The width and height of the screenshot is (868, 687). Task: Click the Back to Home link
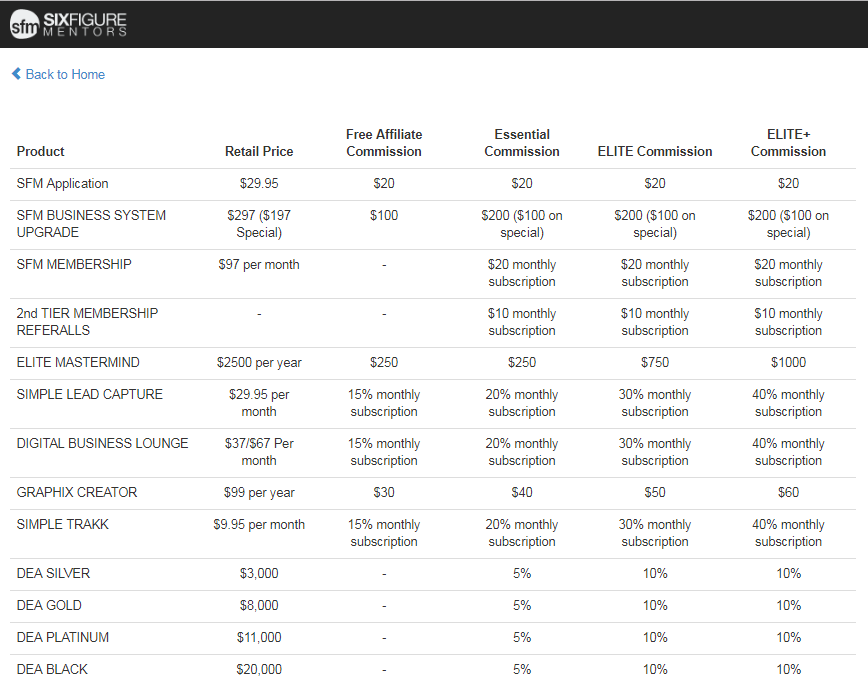pyautogui.click(x=58, y=74)
